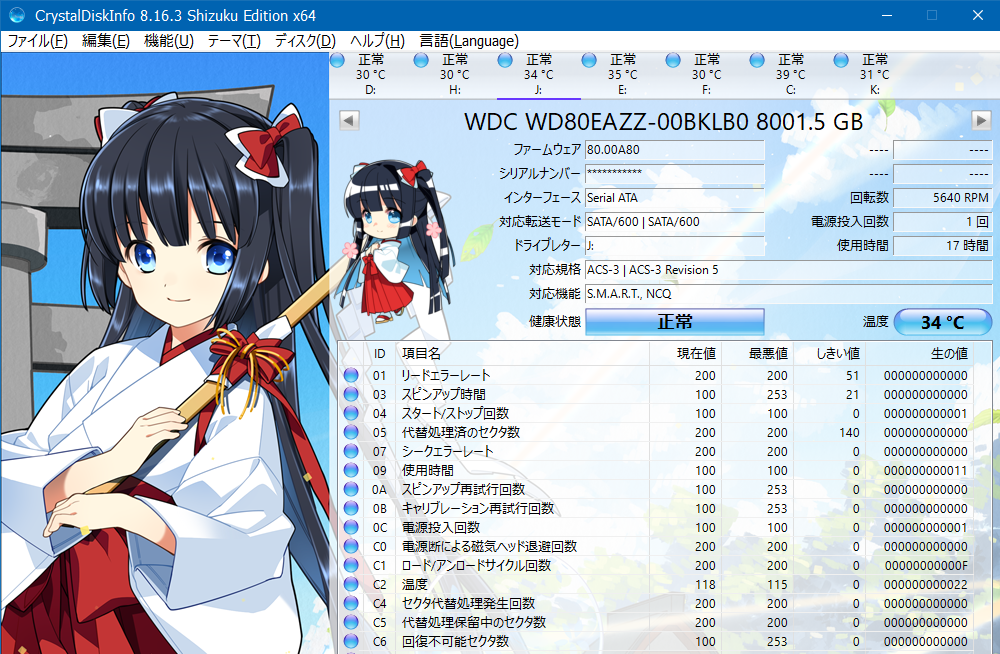Viewport: 1000px width, 654px height.
Task: Click the ID column header
Action: (x=379, y=353)
